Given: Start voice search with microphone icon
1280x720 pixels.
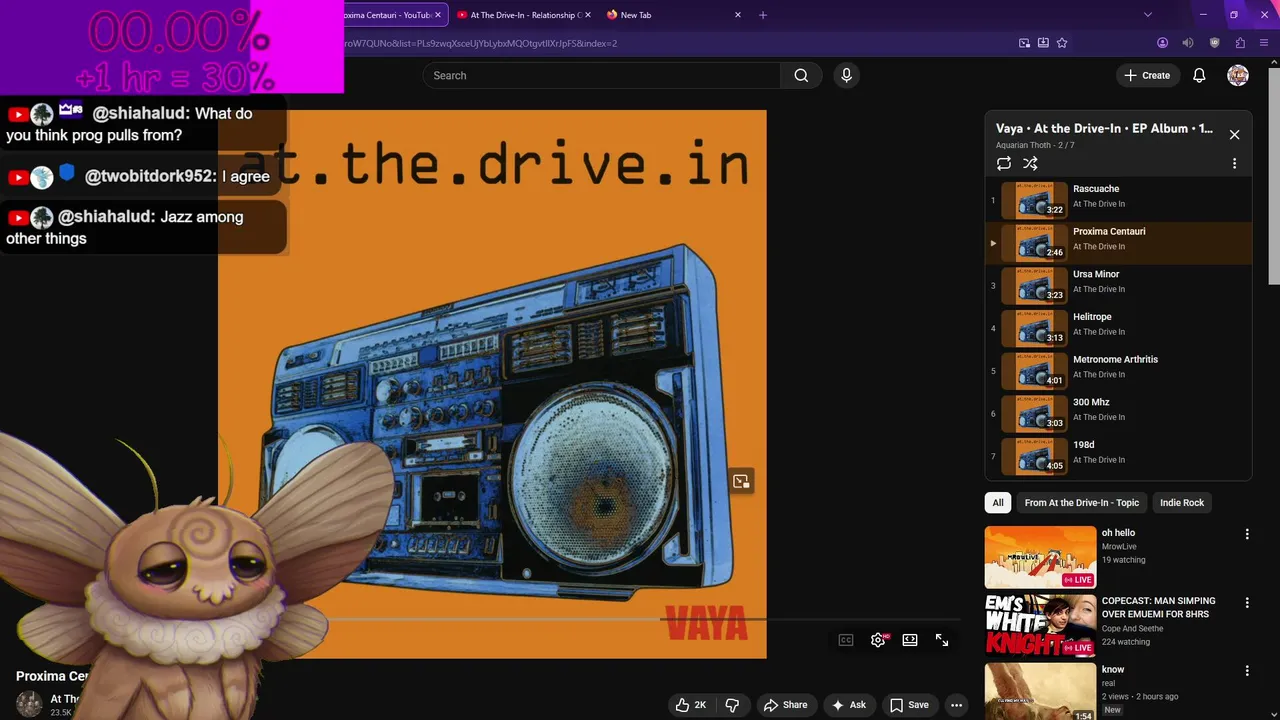Looking at the screenshot, I should [x=847, y=75].
